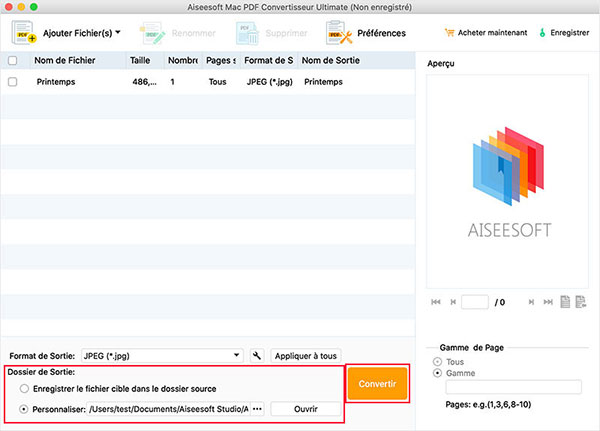
Task: Open the Ajouter Fichier(s) dropdown arrow
Action: [118, 33]
